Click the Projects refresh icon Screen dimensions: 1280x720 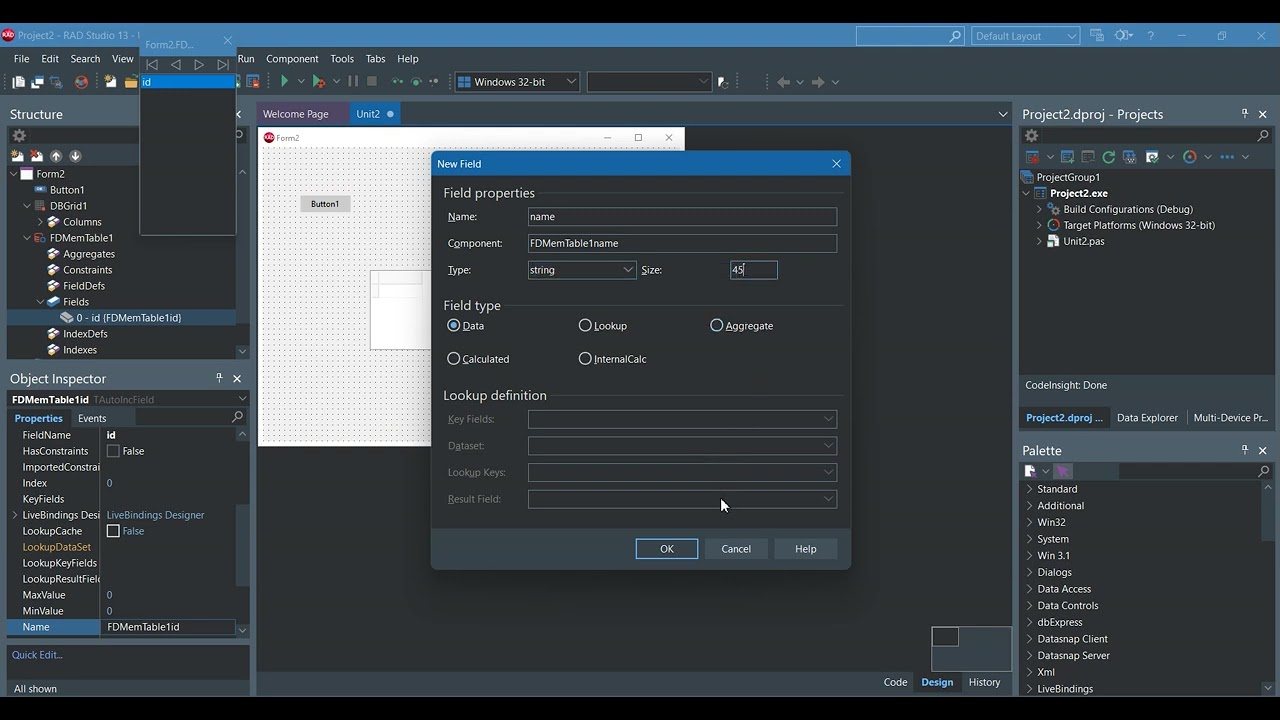coord(1108,157)
